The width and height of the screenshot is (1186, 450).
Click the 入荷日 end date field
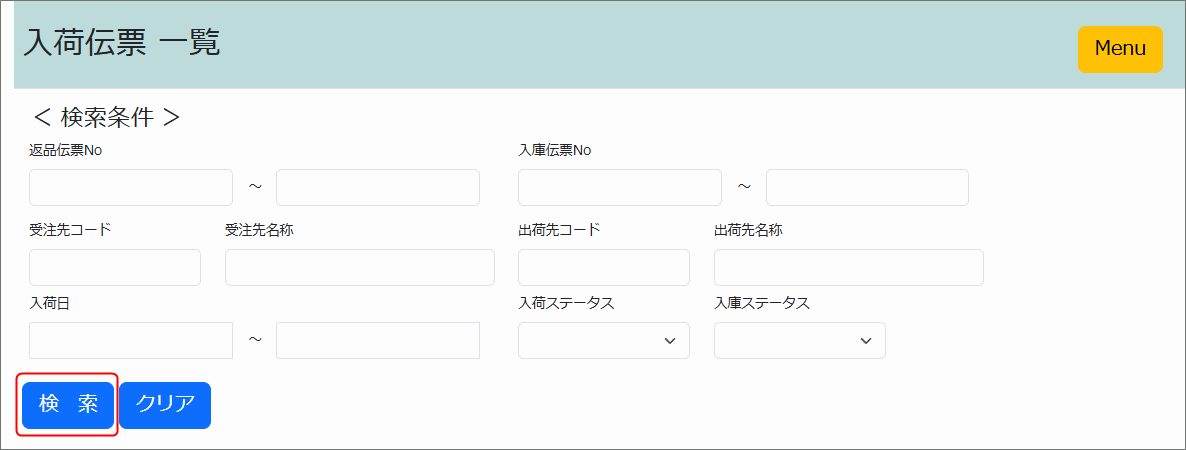coord(378,341)
